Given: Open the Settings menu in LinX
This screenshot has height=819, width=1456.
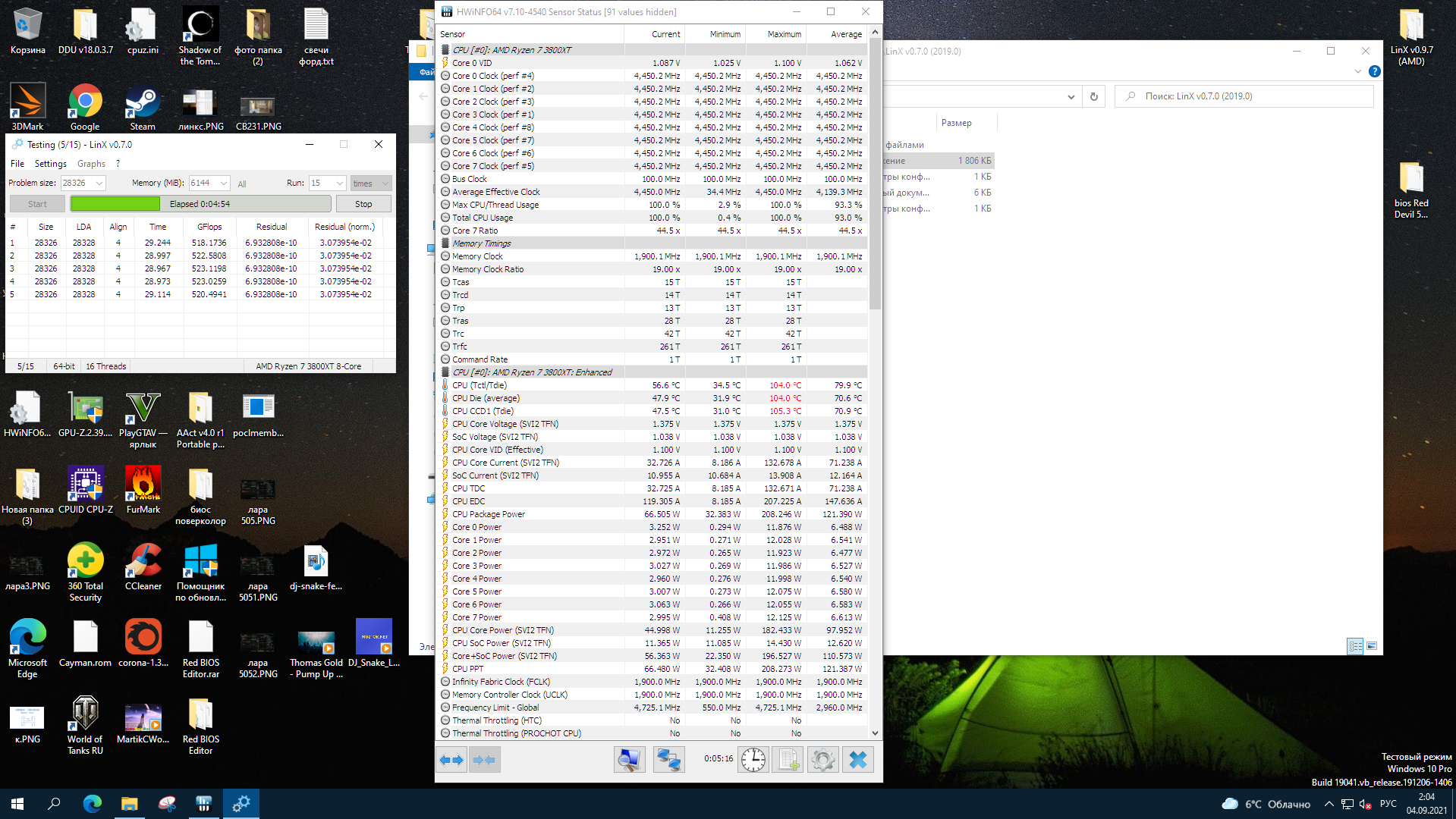Looking at the screenshot, I should [x=50, y=164].
